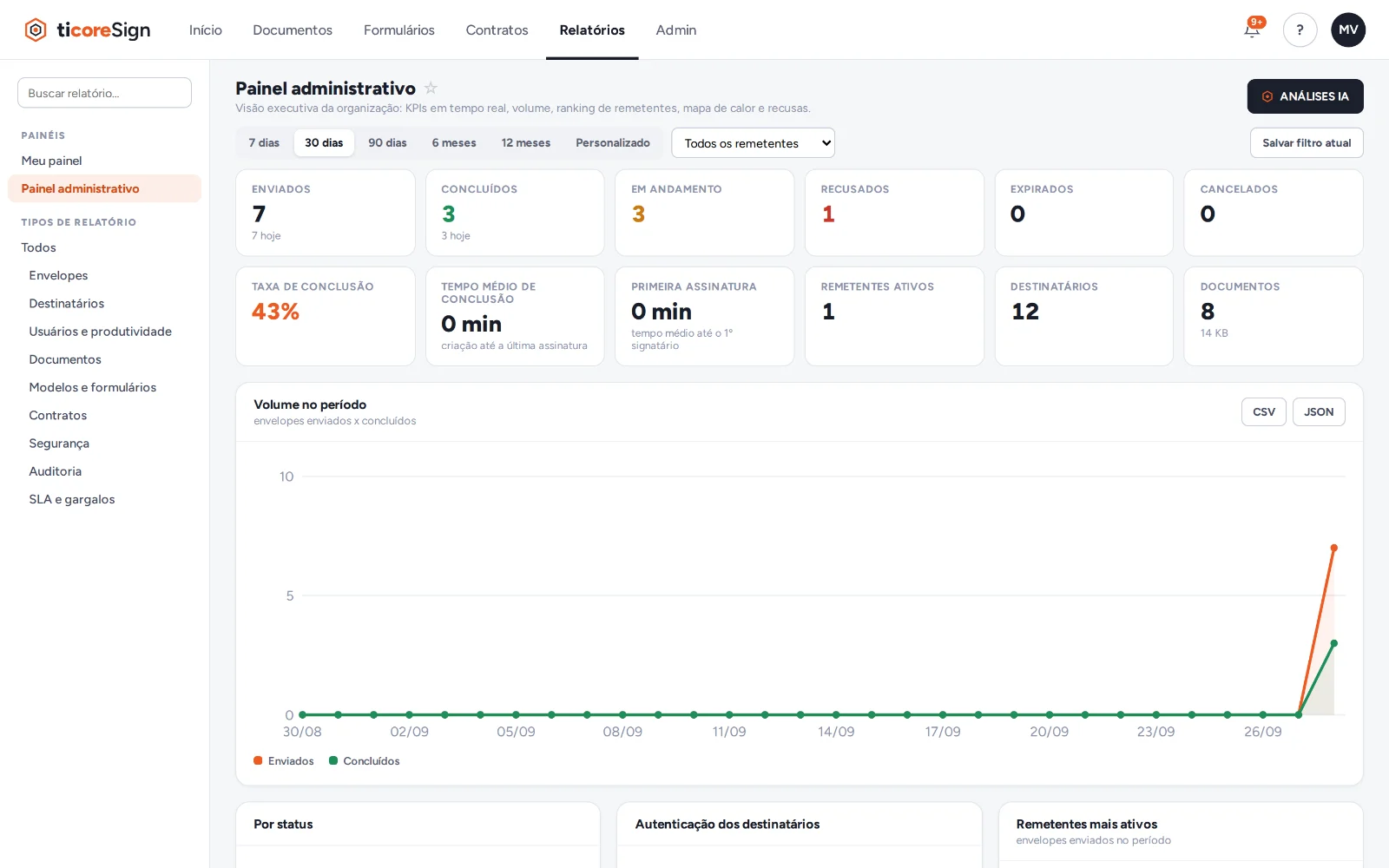
Task: Export volume chart as CSV
Action: 1264,412
